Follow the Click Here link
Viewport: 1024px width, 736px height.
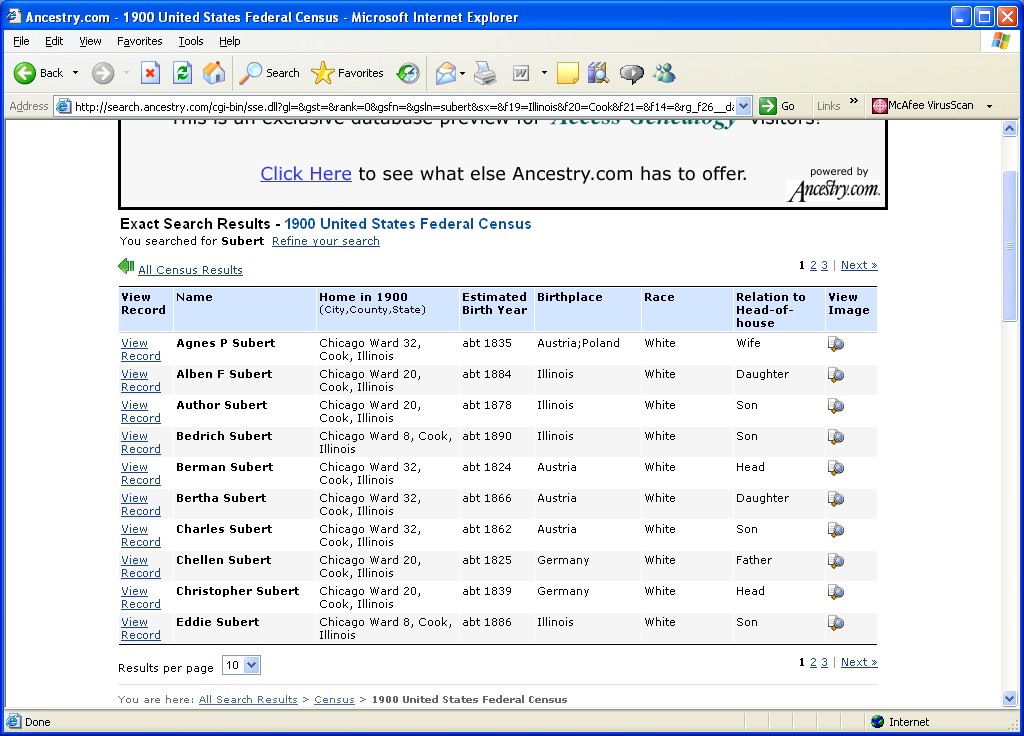click(306, 174)
